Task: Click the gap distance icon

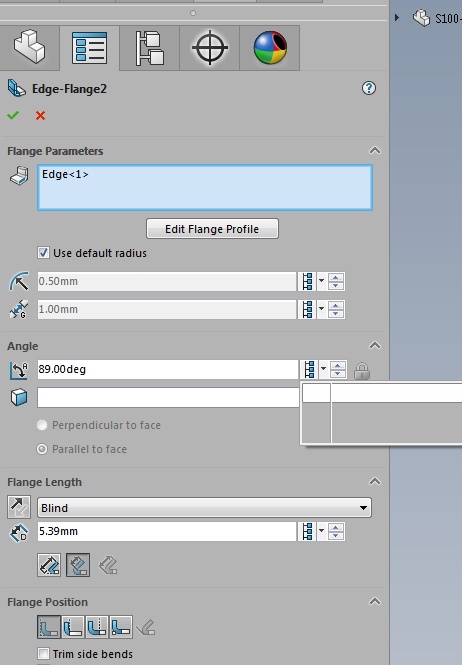Action: click(x=19, y=310)
